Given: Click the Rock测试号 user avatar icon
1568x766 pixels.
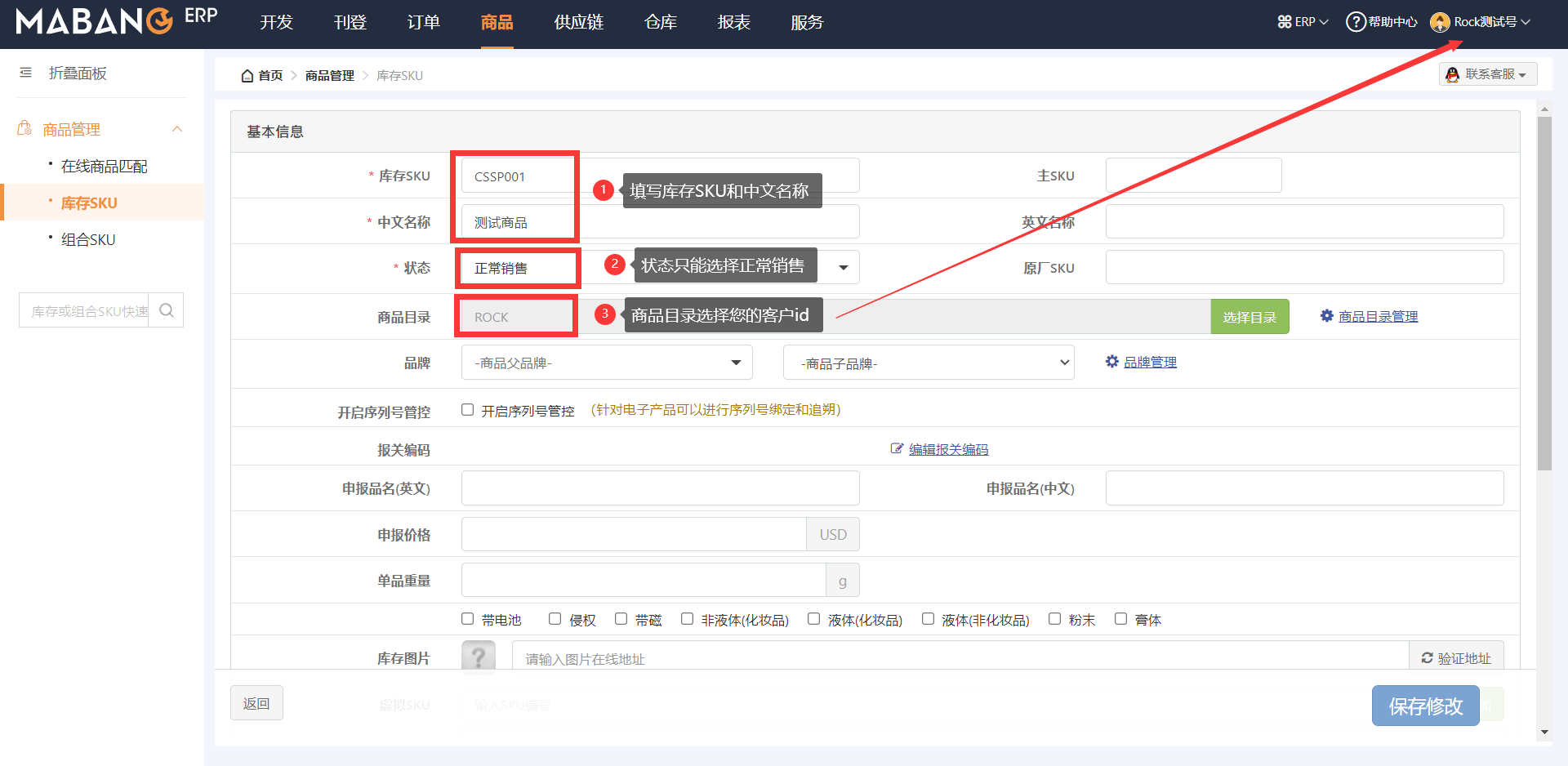Looking at the screenshot, I should tap(1441, 22).
